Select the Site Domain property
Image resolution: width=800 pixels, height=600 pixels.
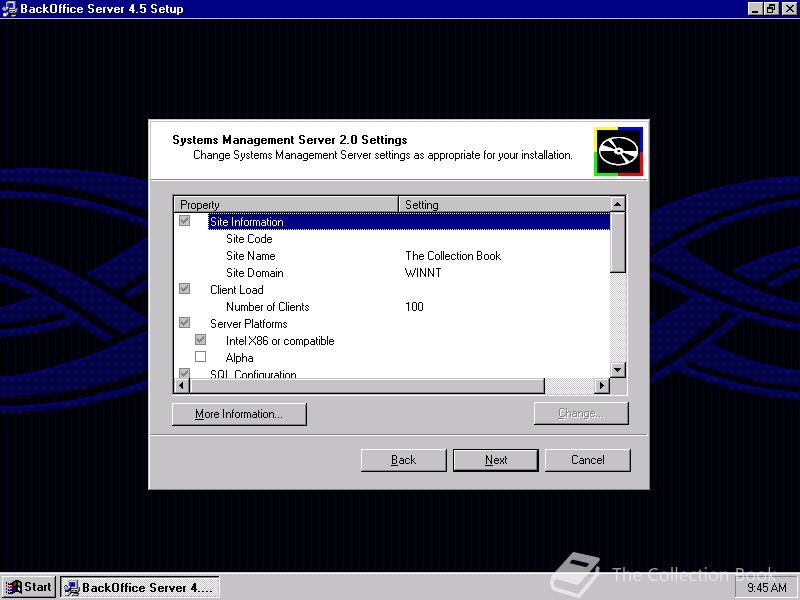pyautogui.click(x=255, y=273)
